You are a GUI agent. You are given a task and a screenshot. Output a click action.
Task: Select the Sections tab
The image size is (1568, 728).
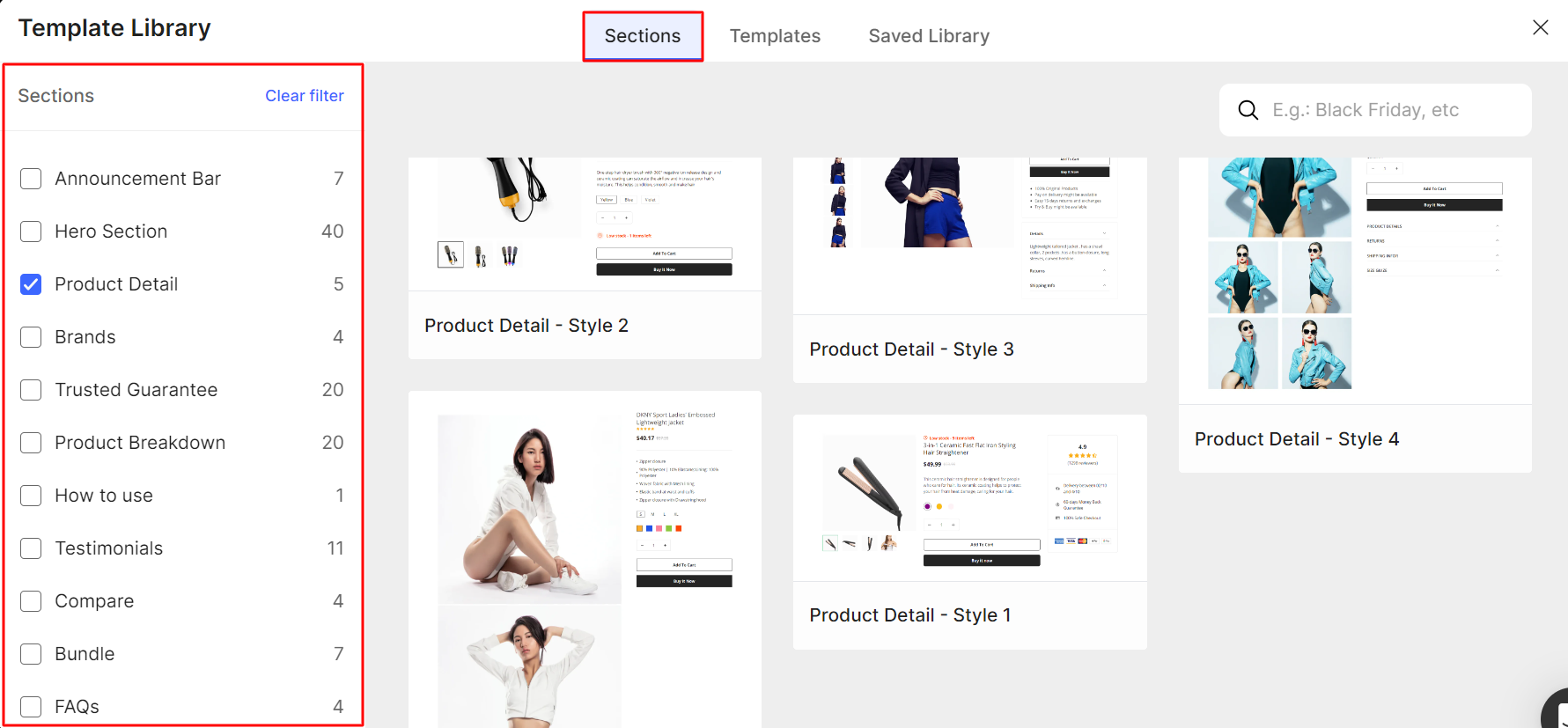tap(643, 36)
